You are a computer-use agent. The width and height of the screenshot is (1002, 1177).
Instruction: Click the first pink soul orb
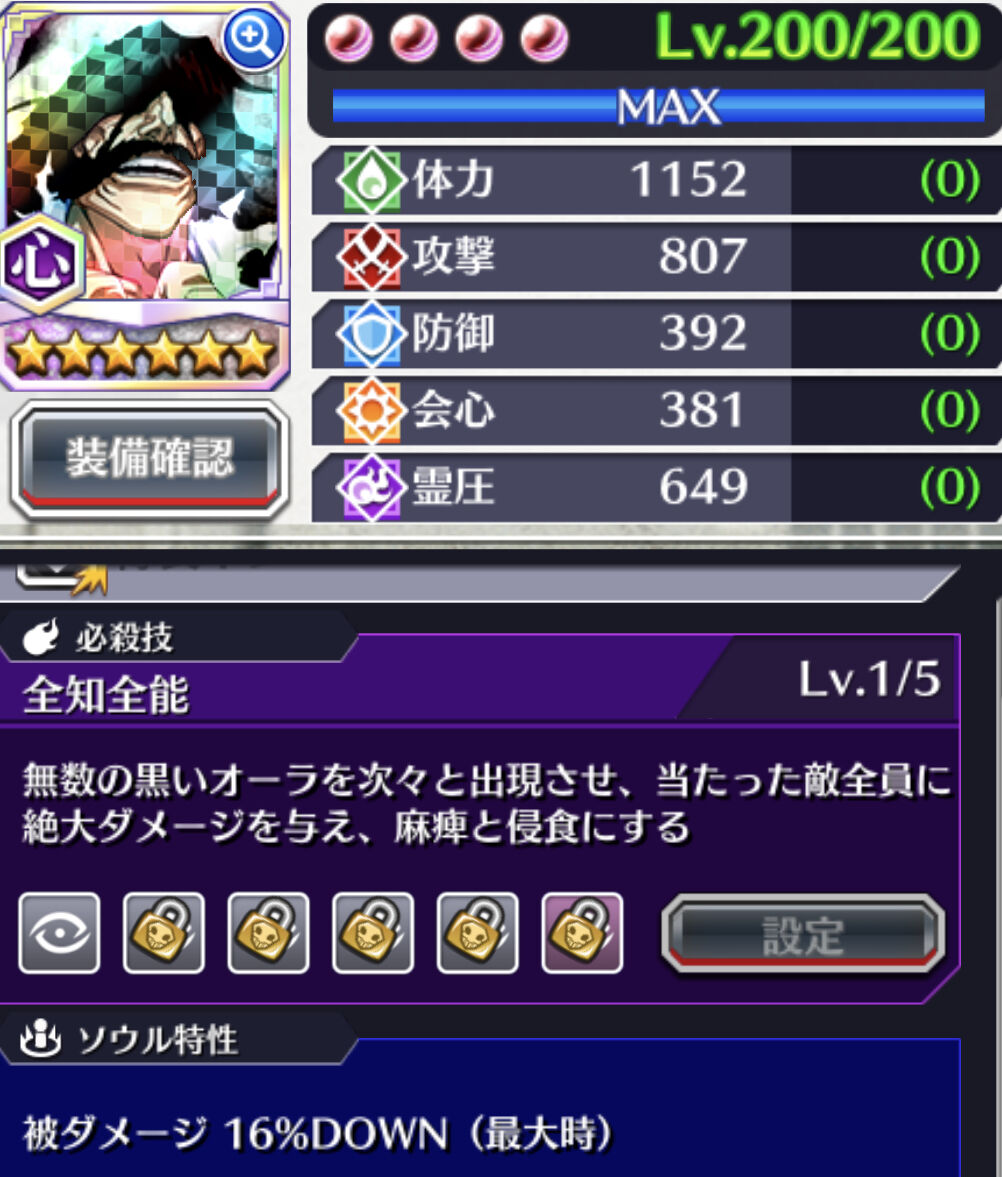[349, 38]
